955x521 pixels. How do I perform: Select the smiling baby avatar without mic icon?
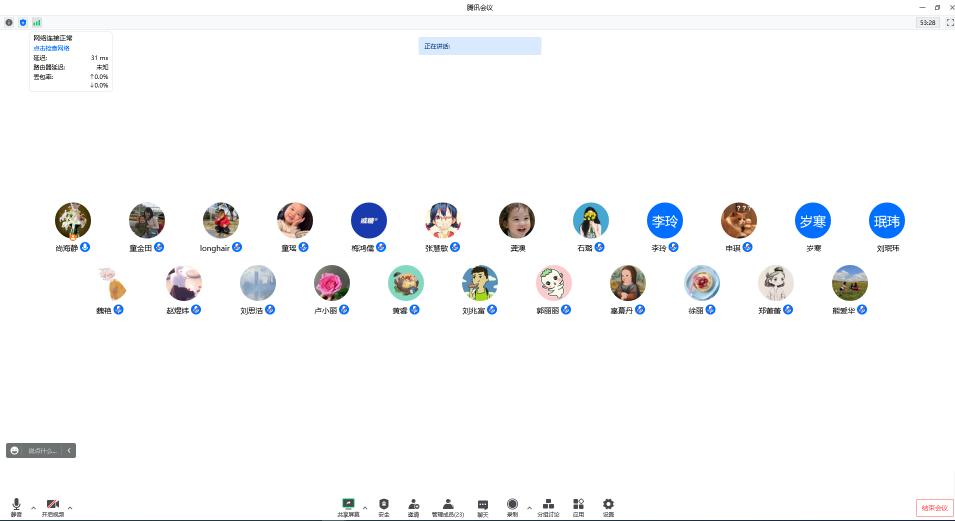tap(517, 221)
